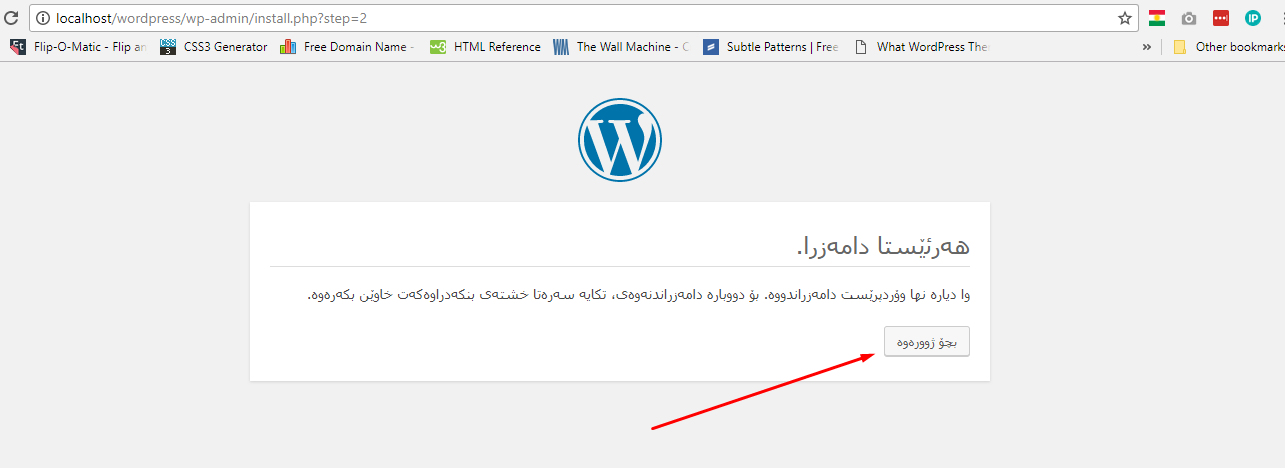Expand hidden bookmarks chevron
The height and width of the screenshot is (468, 1285).
click(x=1146, y=46)
